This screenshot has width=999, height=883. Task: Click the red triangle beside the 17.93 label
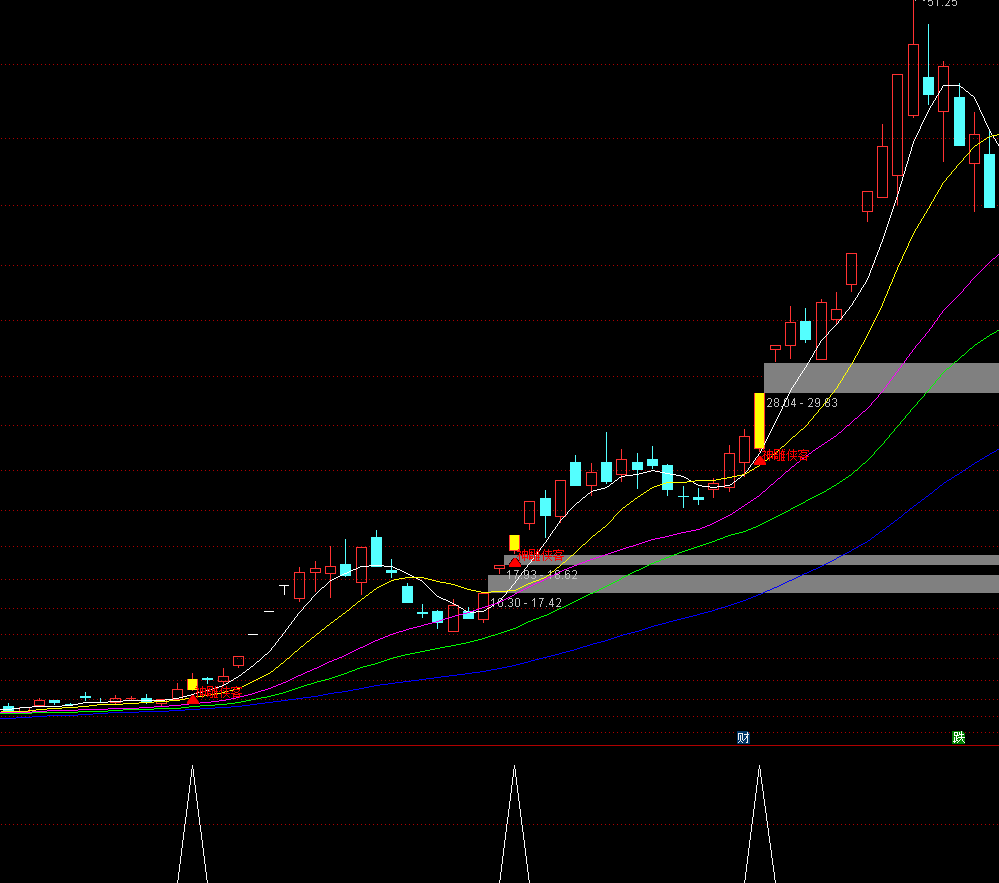click(515, 562)
